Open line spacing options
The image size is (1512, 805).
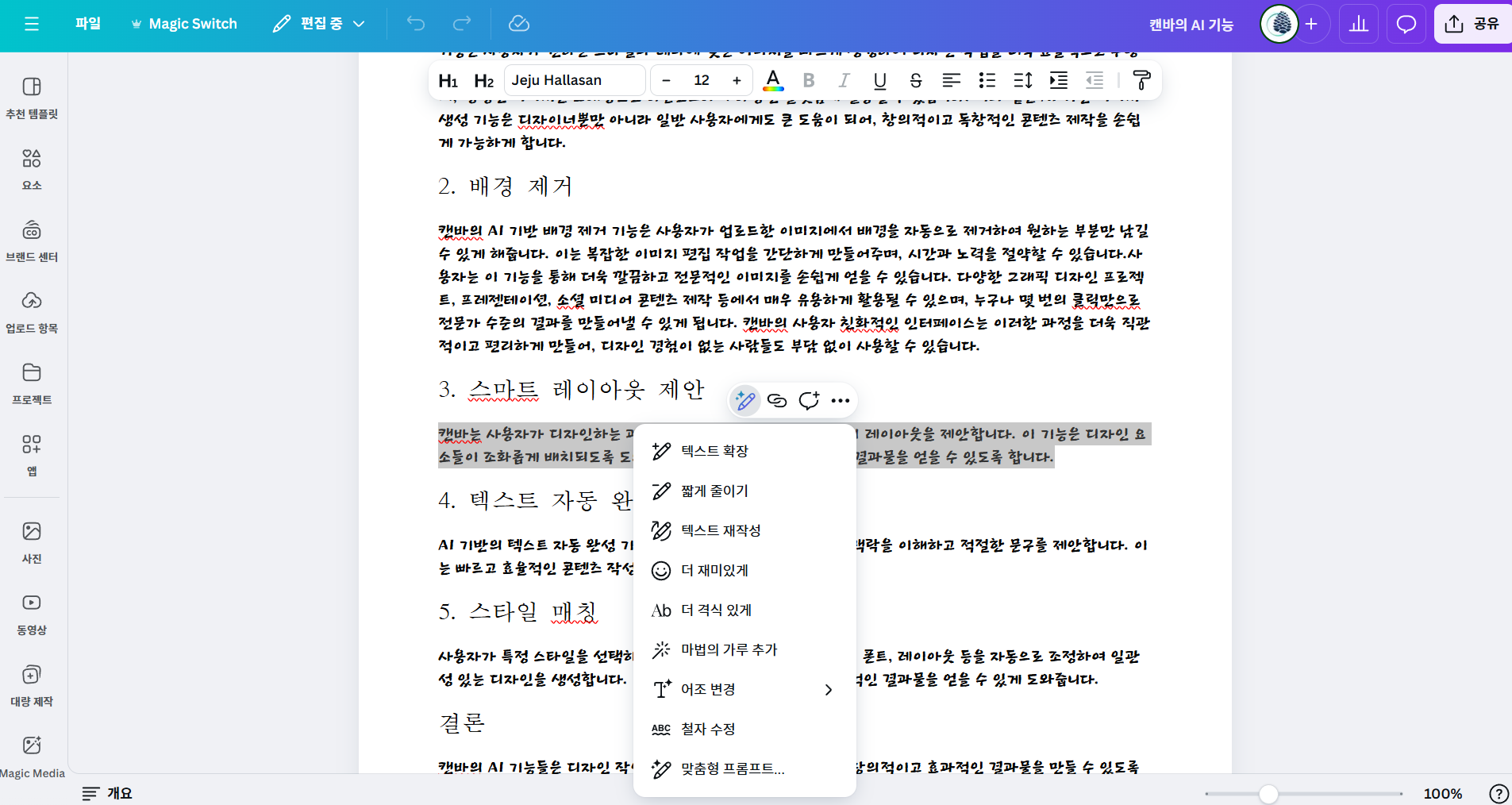[x=1023, y=80]
